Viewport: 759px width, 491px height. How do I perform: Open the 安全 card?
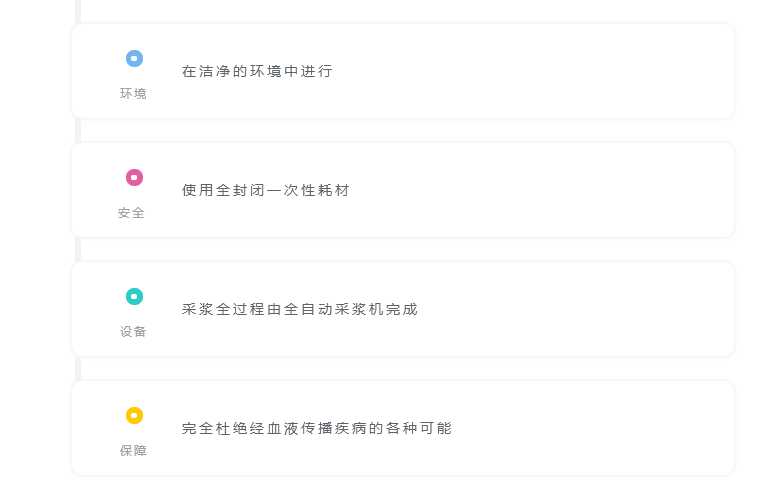click(x=403, y=190)
